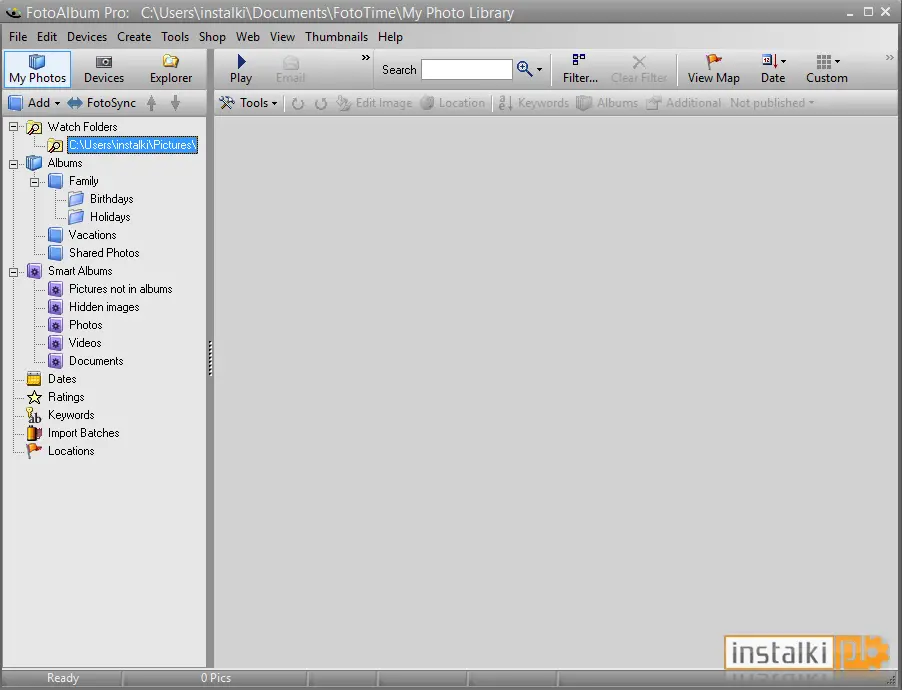Screen dimensions: 902x690
Task: Open the Thumbnails menu
Action: click(x=336, y=37)
